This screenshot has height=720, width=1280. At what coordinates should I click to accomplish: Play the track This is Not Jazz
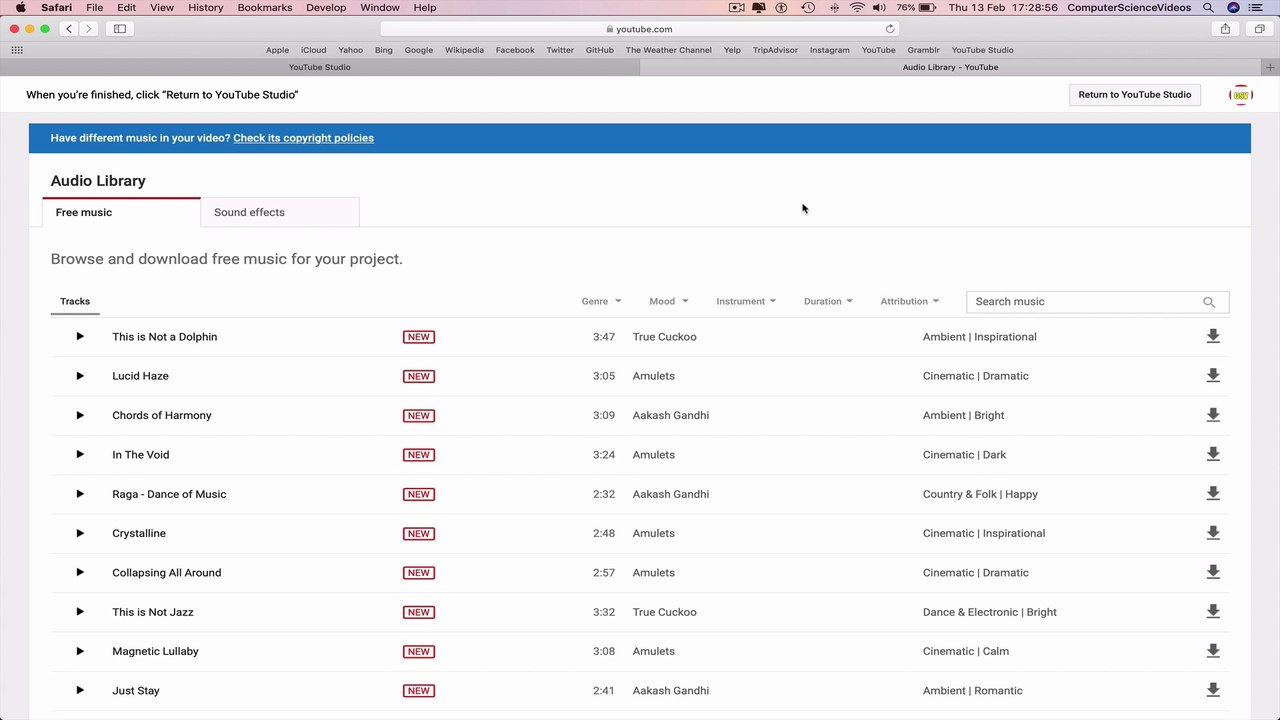80,612
